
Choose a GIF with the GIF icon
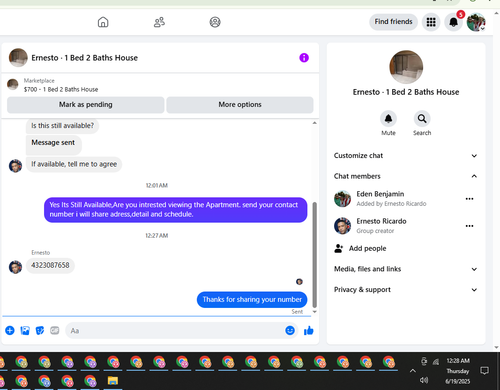point(55,330)
